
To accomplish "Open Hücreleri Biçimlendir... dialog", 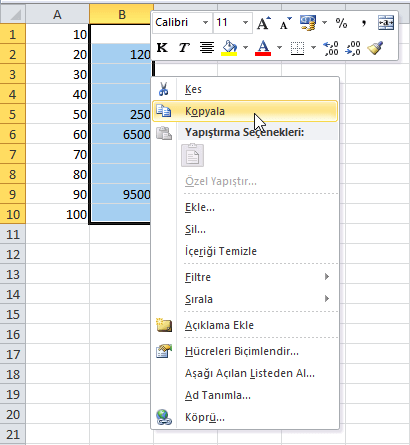I will coord(245,351).
